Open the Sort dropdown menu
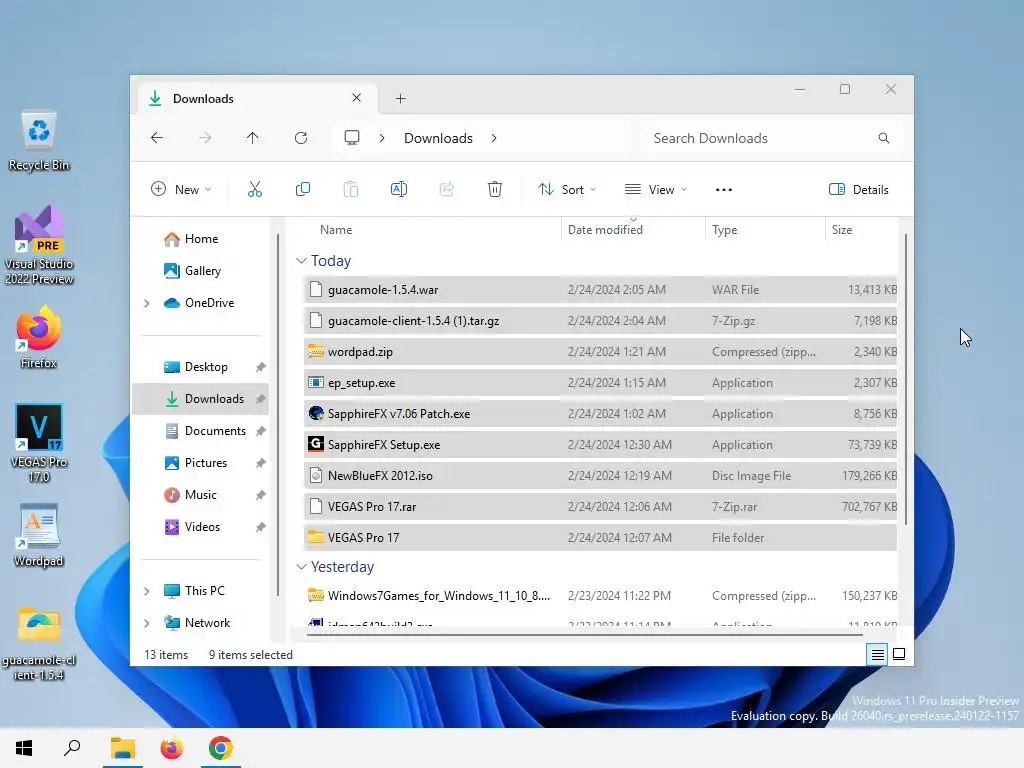 567,189
